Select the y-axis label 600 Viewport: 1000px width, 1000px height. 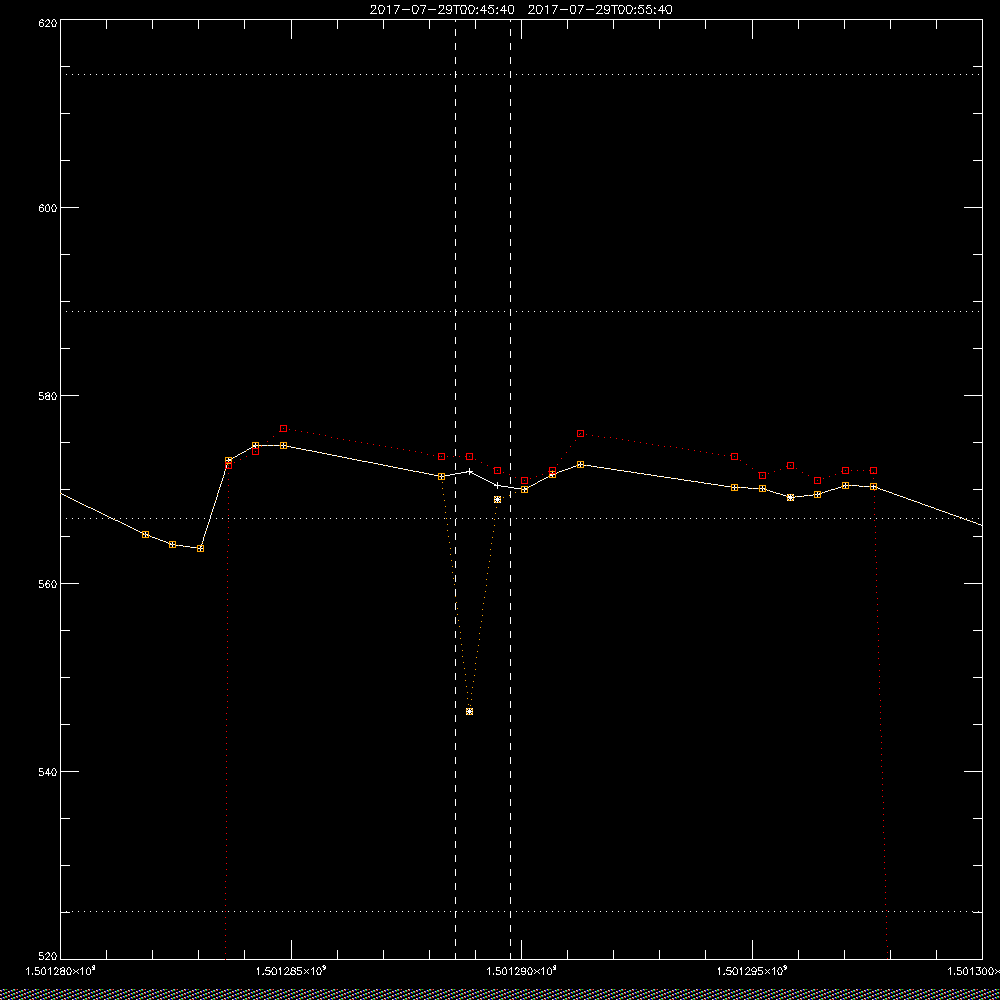pos(49,208)
